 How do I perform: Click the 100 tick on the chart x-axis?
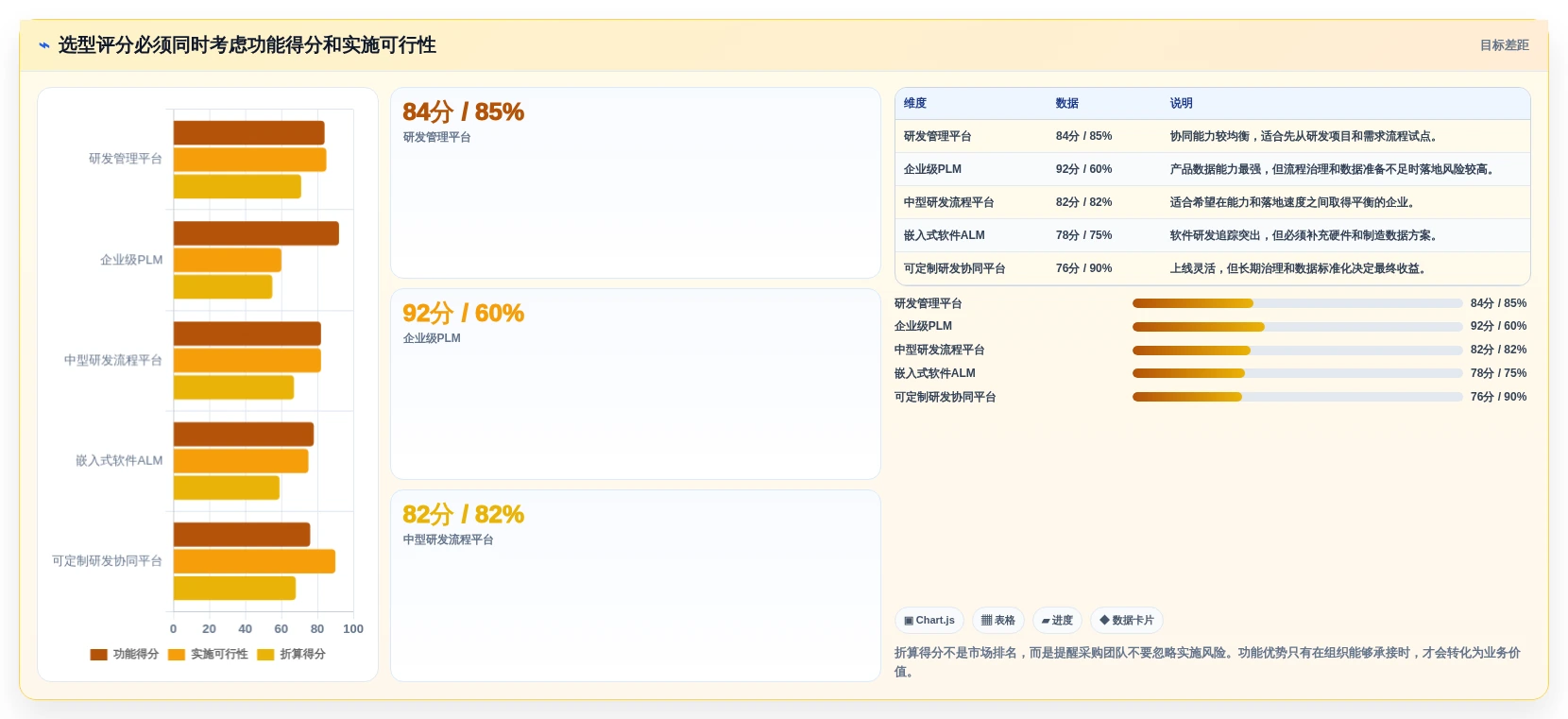point(353,629)
